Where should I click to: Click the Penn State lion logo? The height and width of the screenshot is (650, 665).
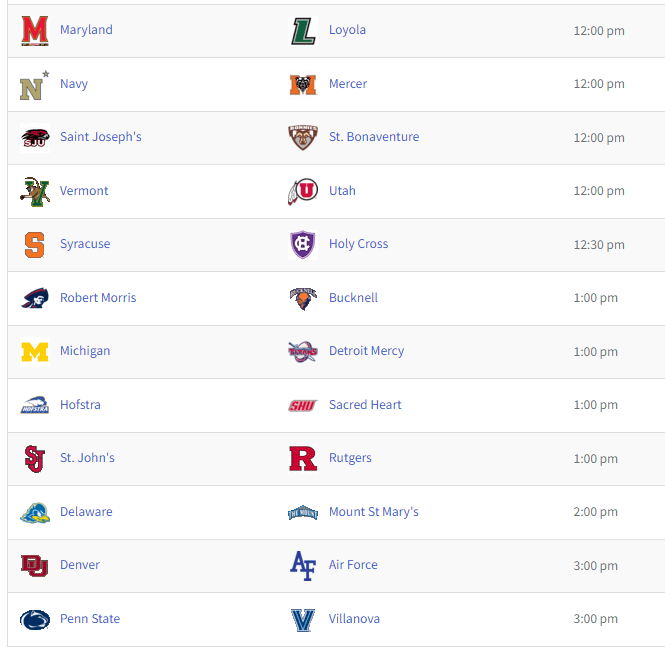[x=35, y=619]
